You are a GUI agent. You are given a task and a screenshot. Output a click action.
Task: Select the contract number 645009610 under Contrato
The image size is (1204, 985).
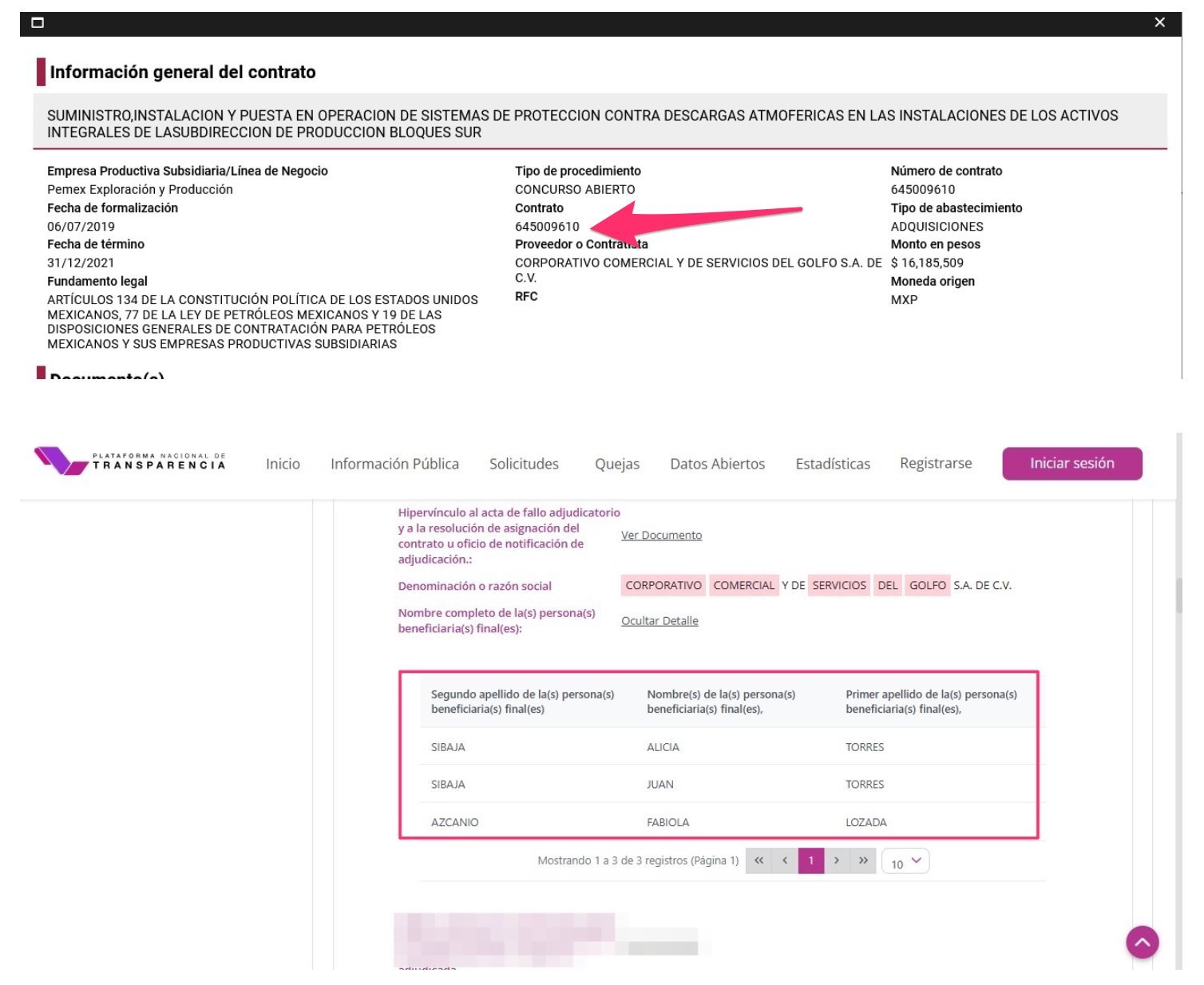(x=547, y=227)
